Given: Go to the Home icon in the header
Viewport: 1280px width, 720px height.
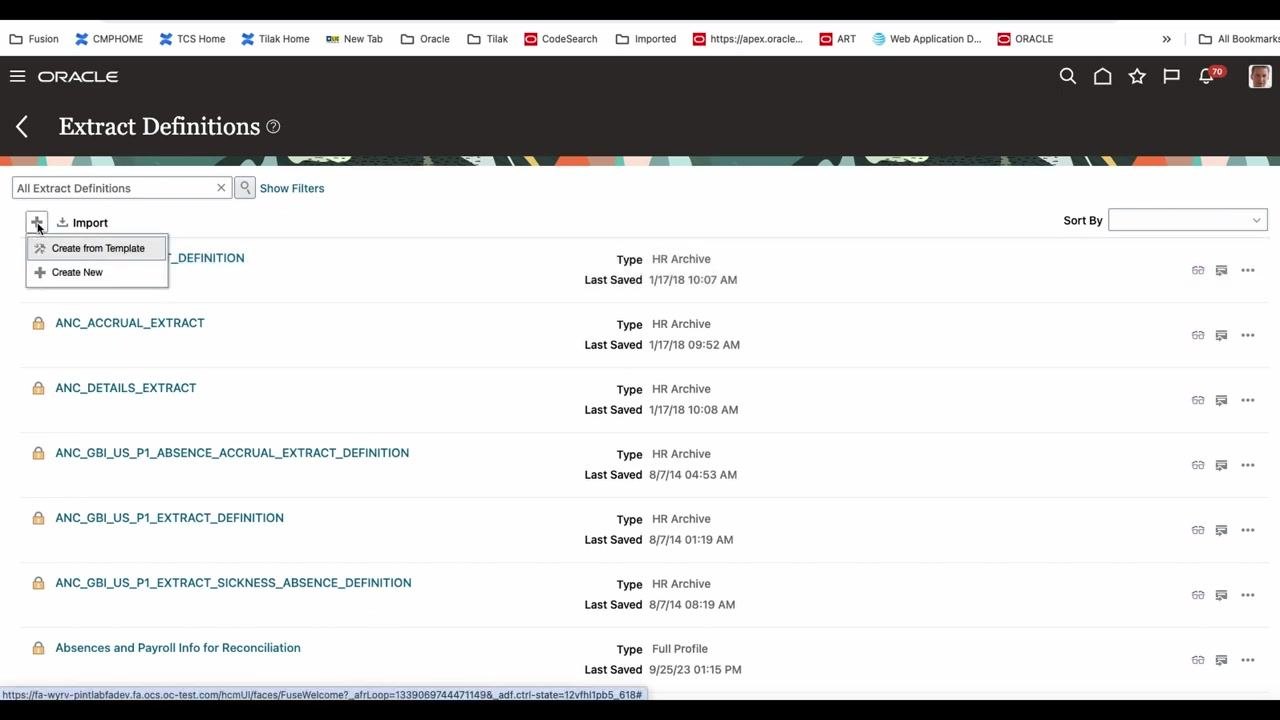Looking at the screenshot, I should (1102, 76).
